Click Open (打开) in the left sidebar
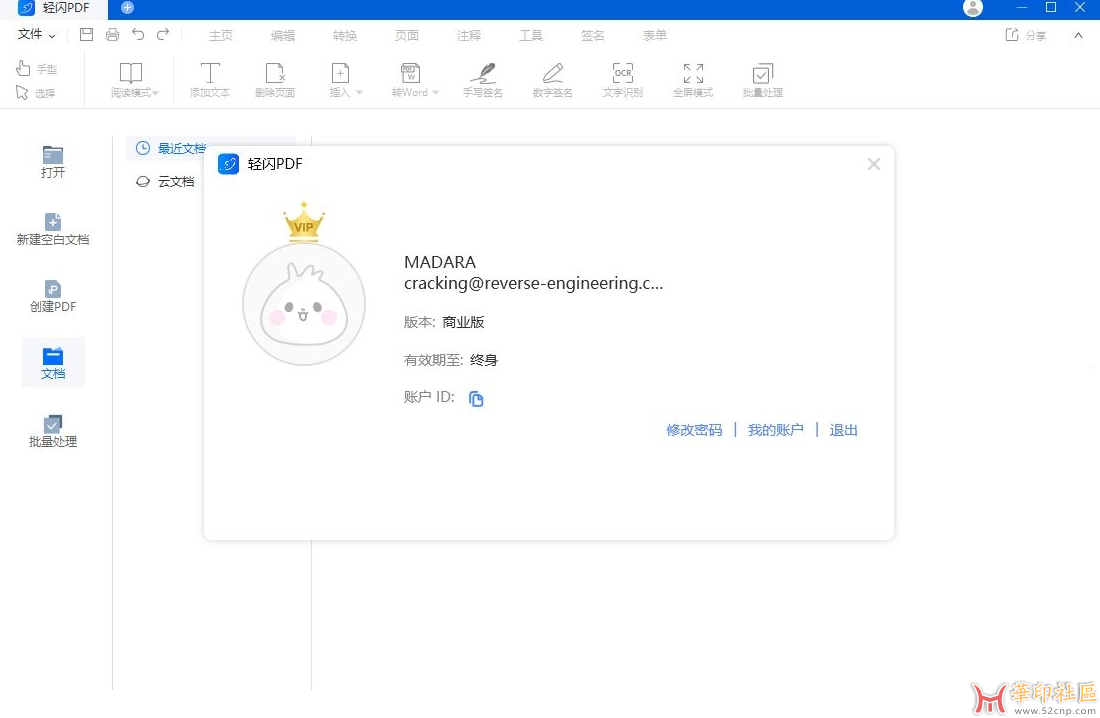The height and width of the screenshot is (718, 1100). click(x=53, y=162)
